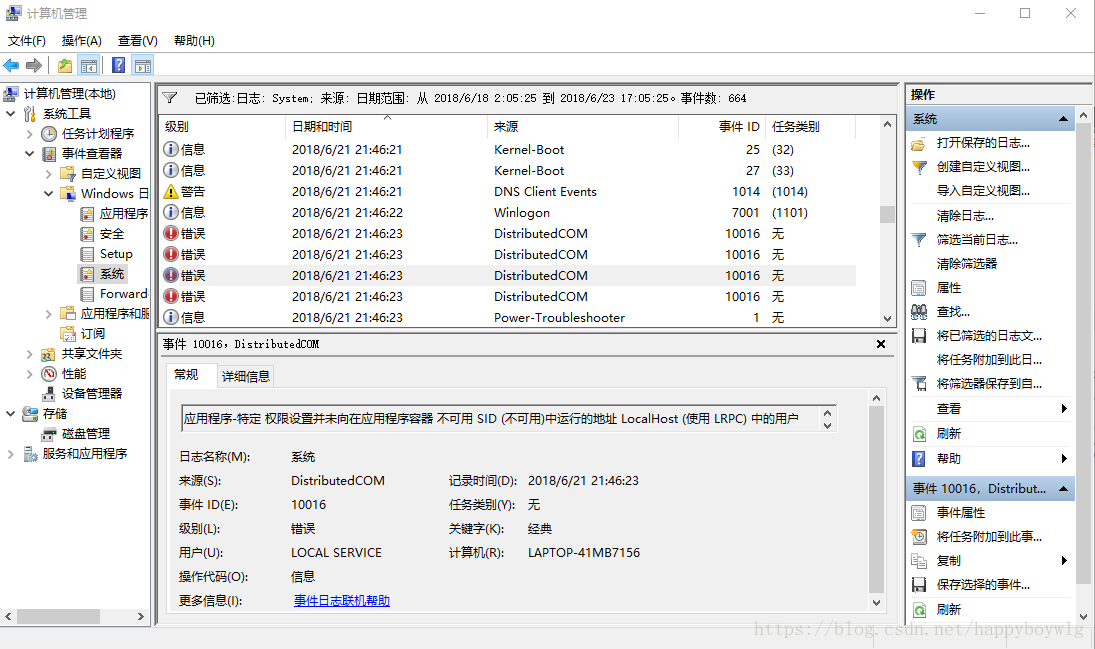This screenshot has height=649, width=1095.
Task: Open 磁盘管理 from the tree
Action: 86,434
